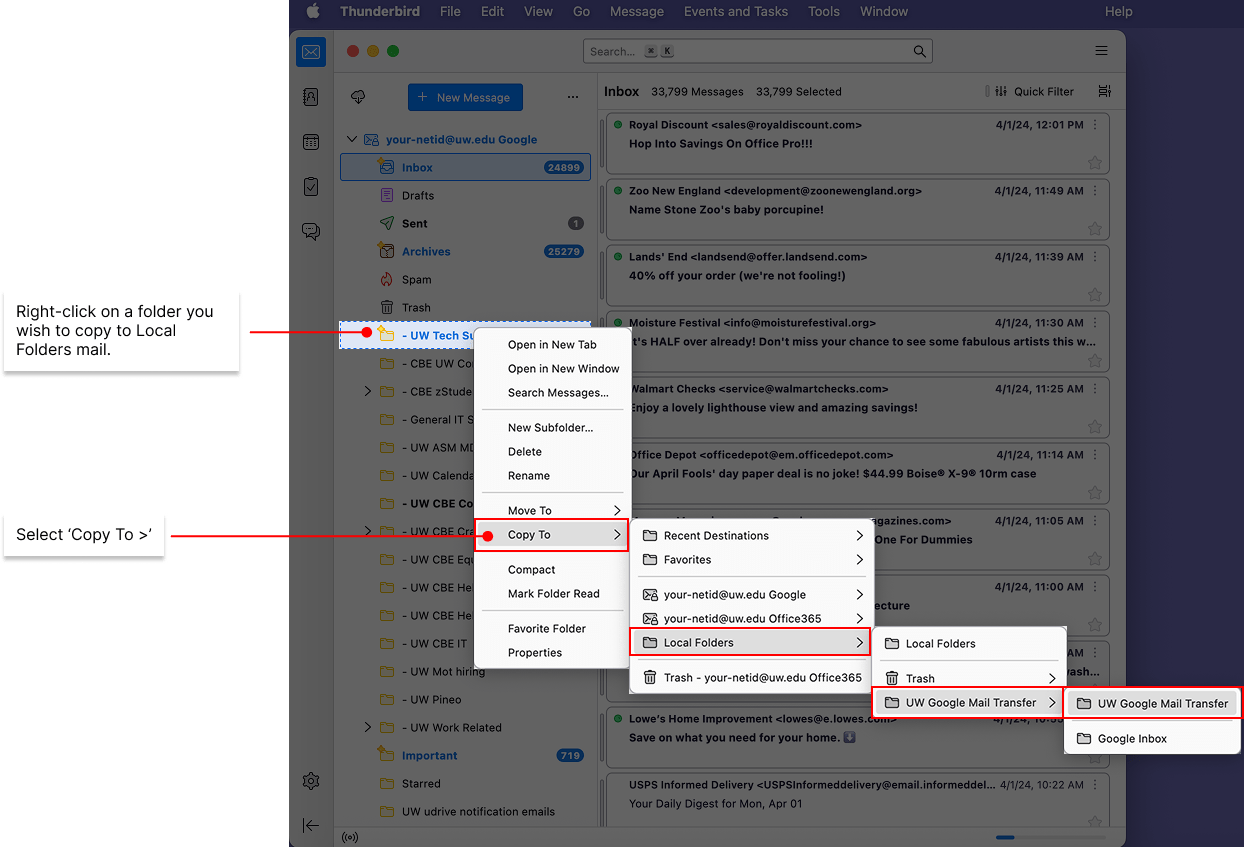Star the Zoo New England message
Viewport: 1244px width, 847px height.
pos(1094,229)
